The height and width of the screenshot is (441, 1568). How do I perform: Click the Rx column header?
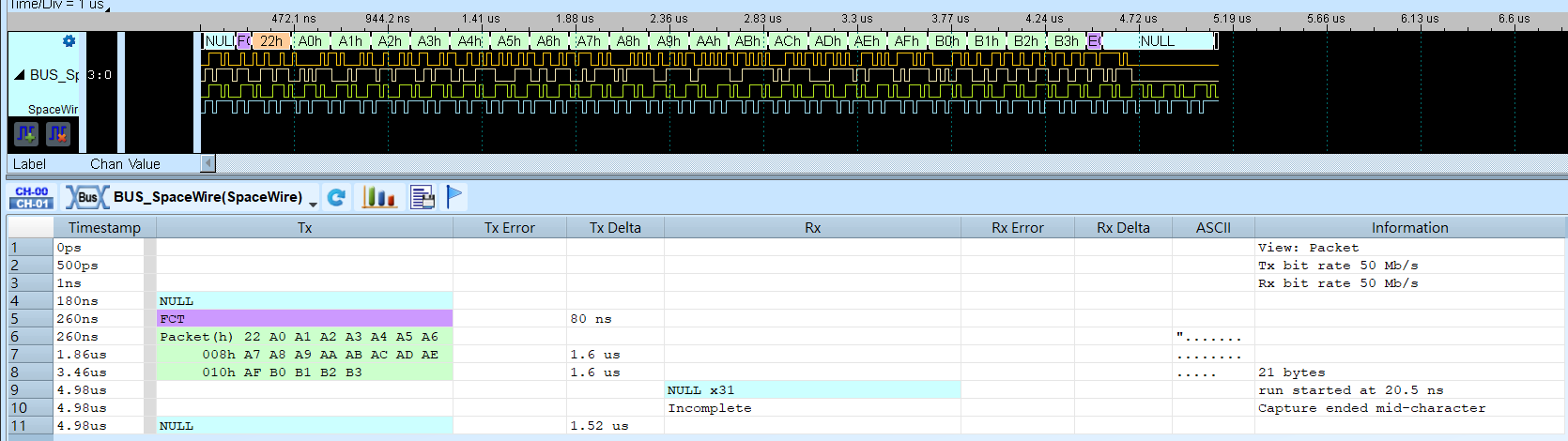[x=812, y=228]
